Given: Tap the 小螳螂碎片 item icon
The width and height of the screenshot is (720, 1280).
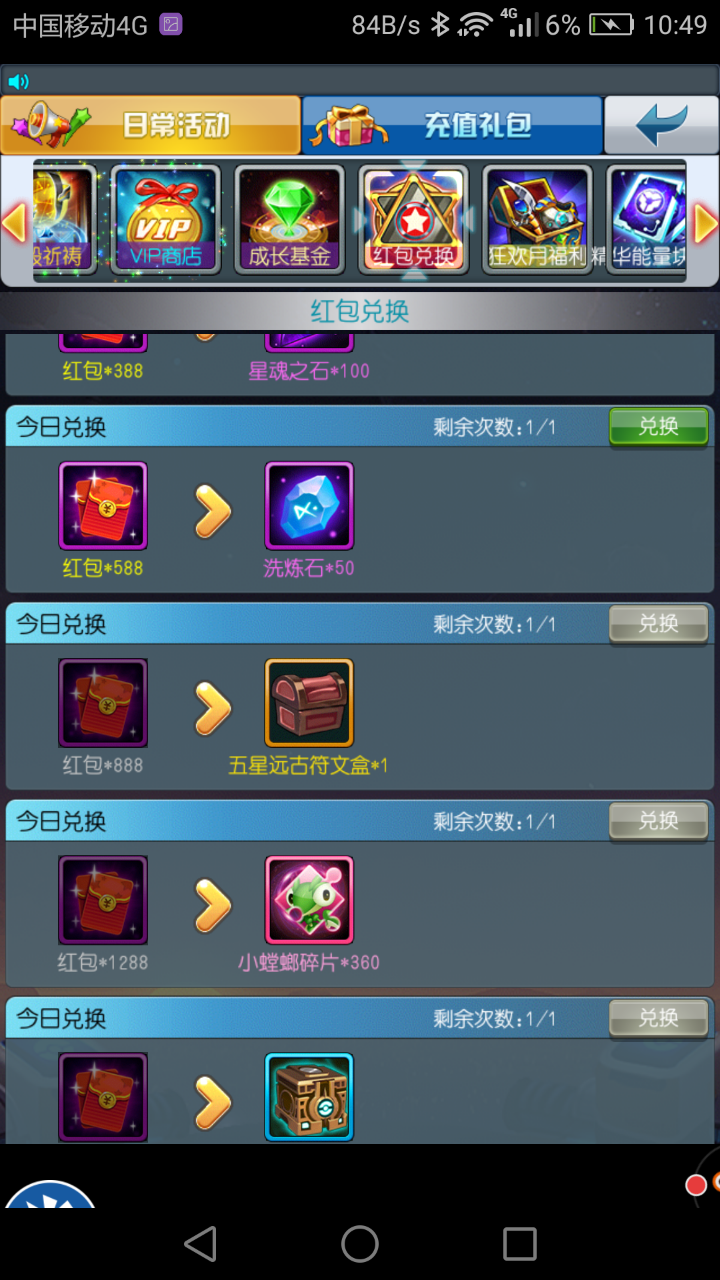Looking at the screenshot, I should tap(309, 900).
